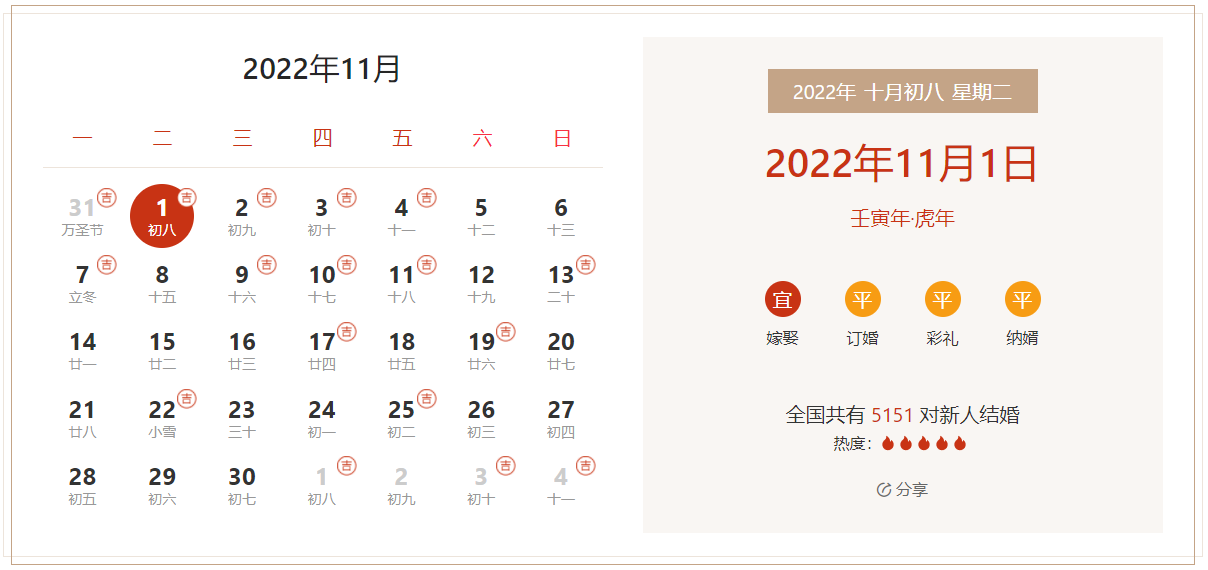Pick November 23 三十 date
The image size is (1208, 570).
coord(242,418)
